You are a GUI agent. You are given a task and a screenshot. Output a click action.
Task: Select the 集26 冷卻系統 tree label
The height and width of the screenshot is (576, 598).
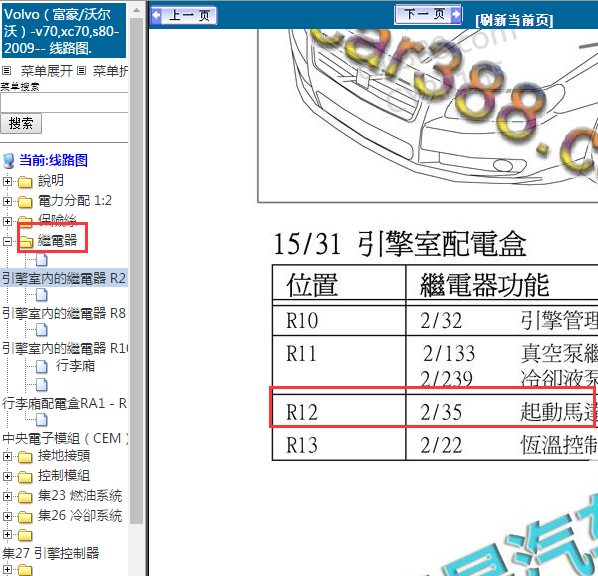[x=80, y=515]
